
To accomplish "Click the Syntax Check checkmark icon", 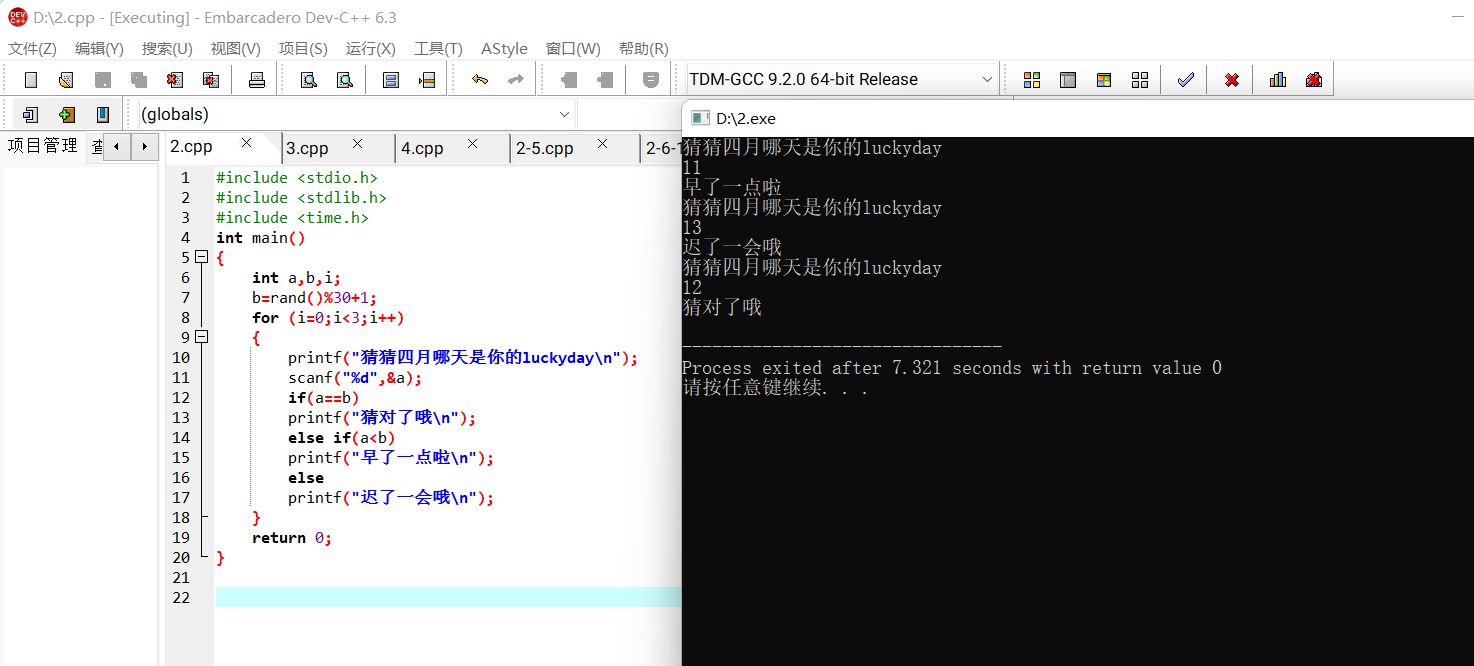I will coord(1185,80).
